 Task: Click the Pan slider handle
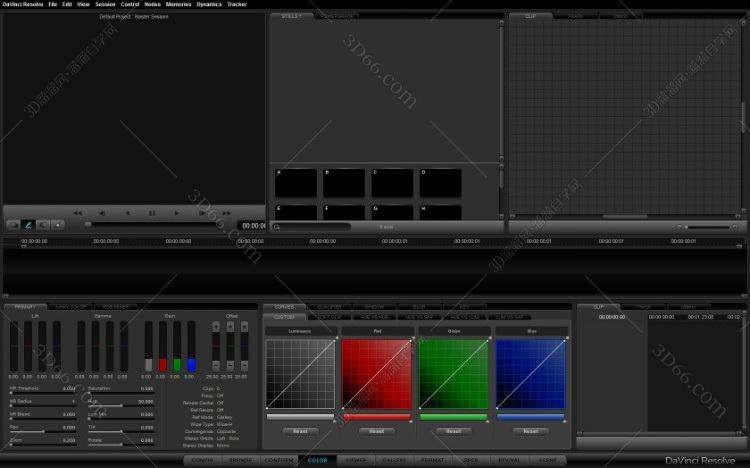[44, 432]
